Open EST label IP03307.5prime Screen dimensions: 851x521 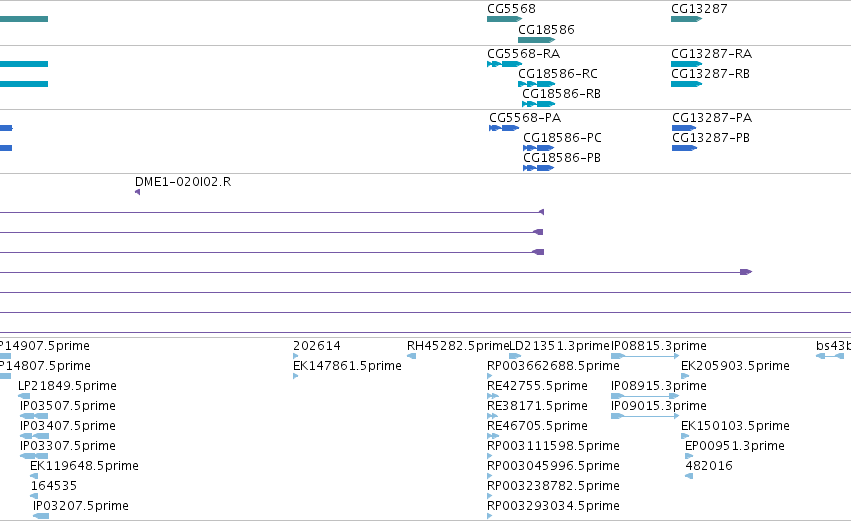[x=68, y=446]
